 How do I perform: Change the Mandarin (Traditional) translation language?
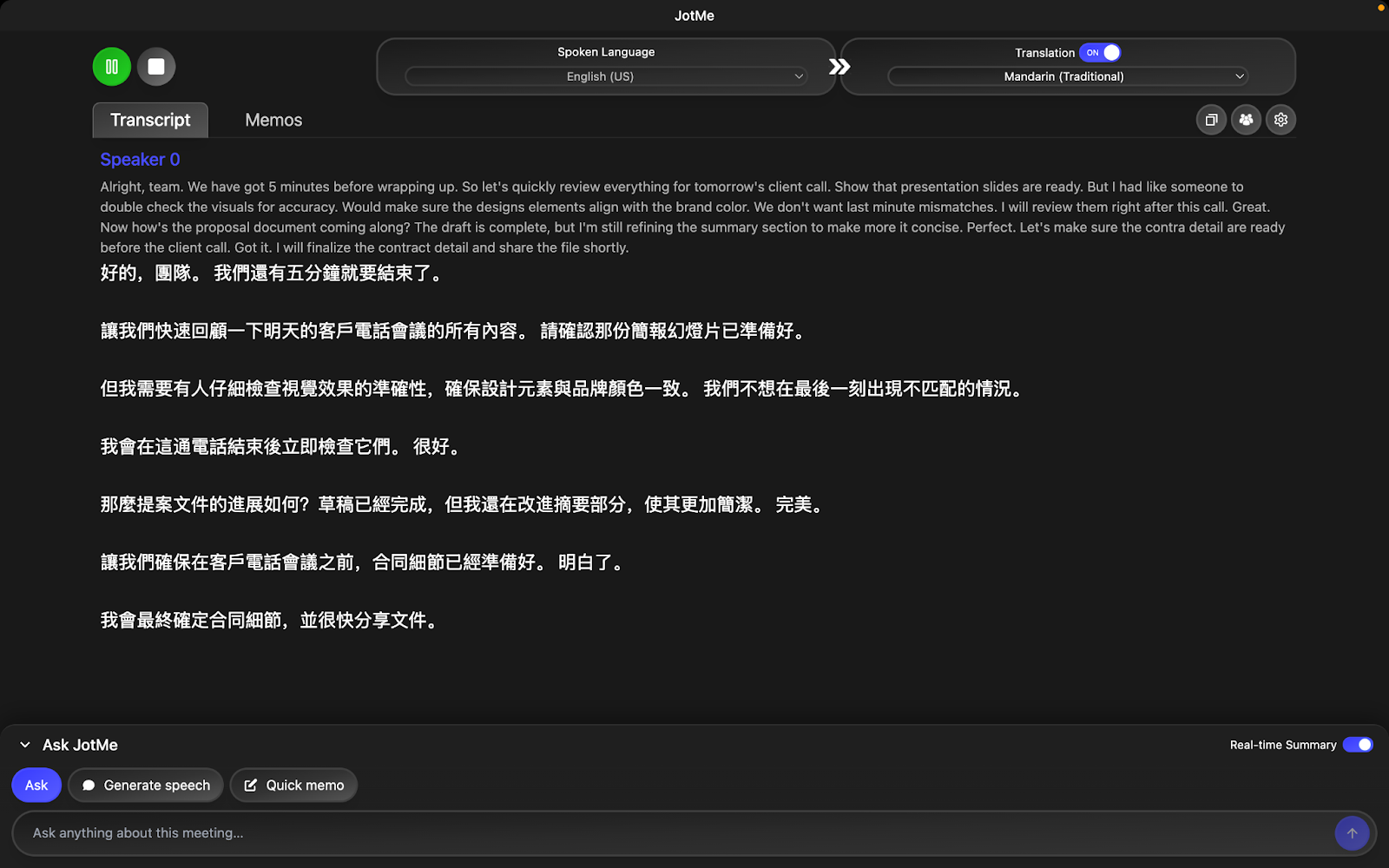[x=1063, y=76]
